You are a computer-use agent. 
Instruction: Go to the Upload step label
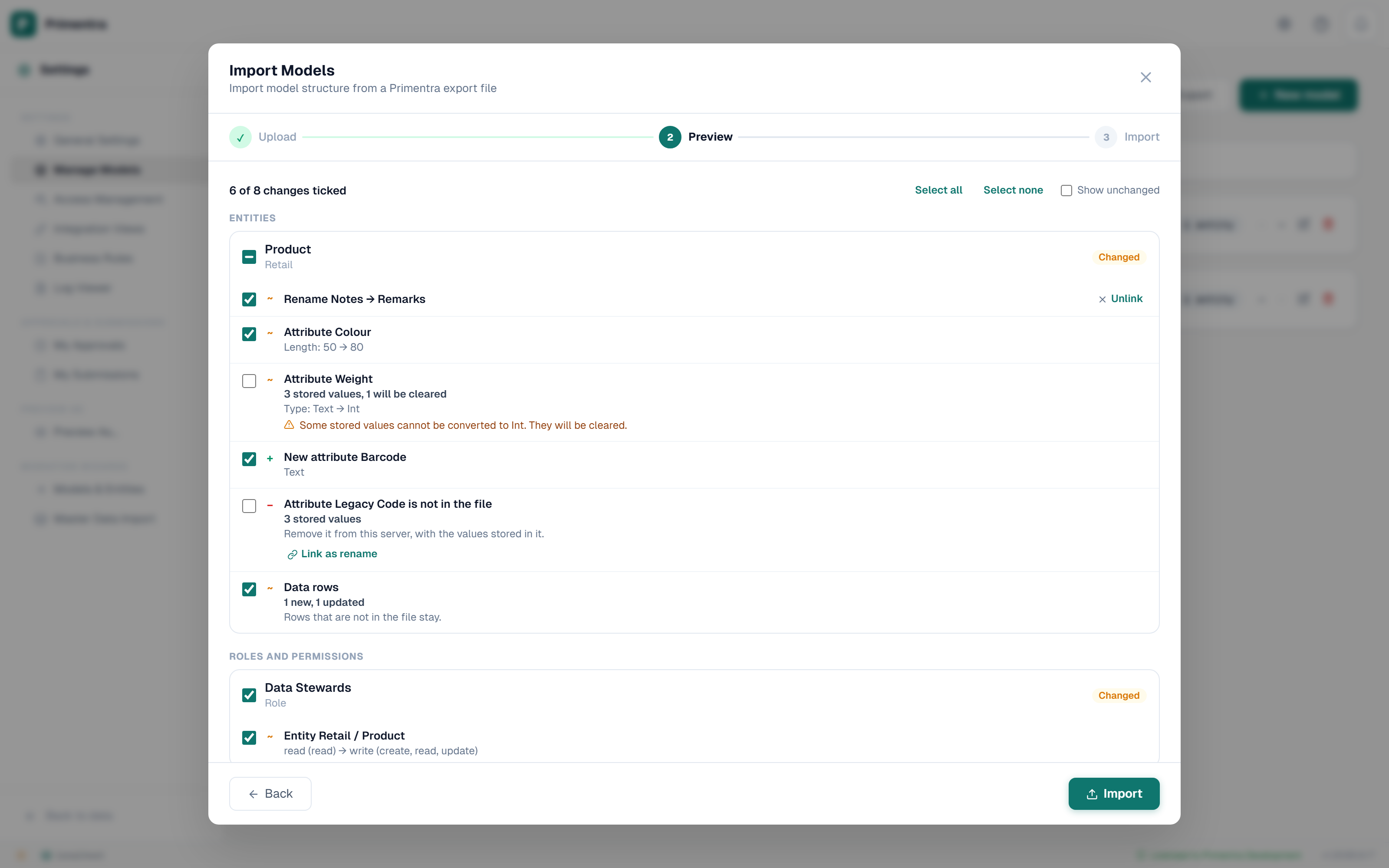click(277, 137)
